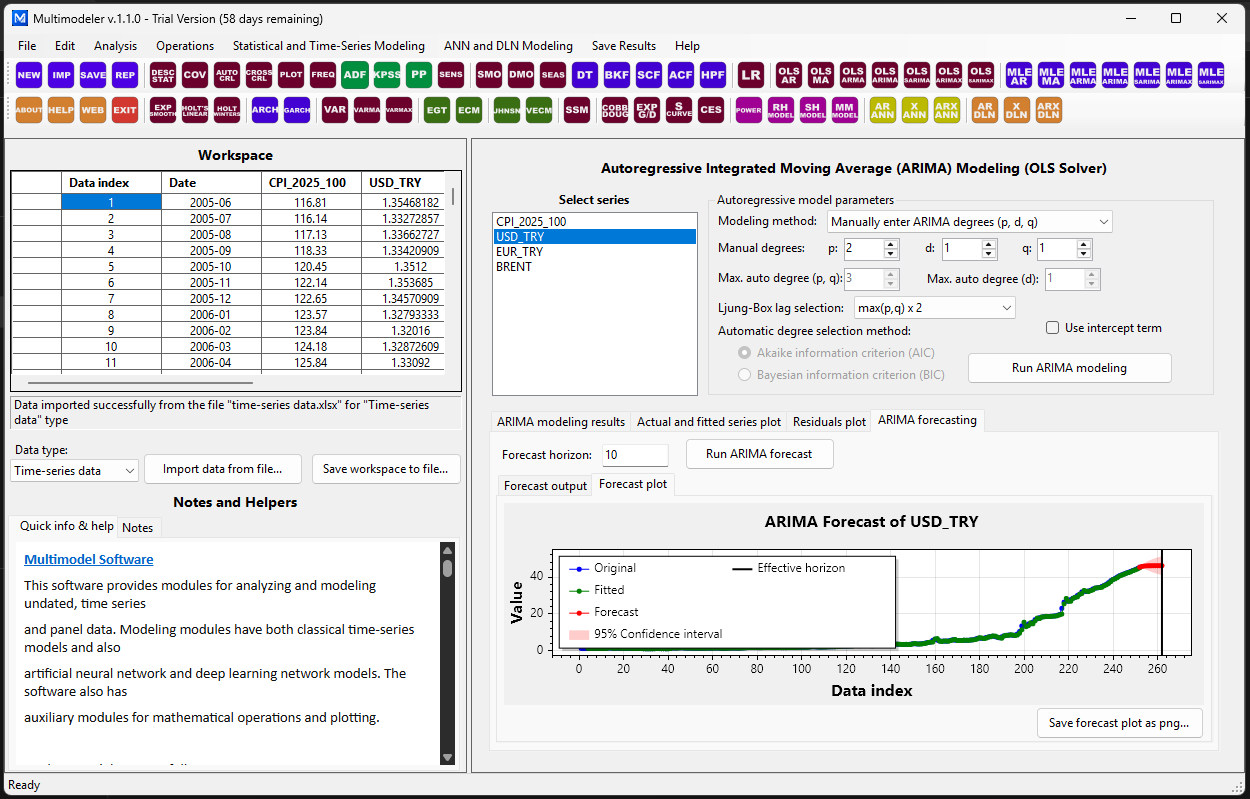1250x799 pixels.
Task: Select Akaike information criterion radio button
Action: tap(744, 353)
